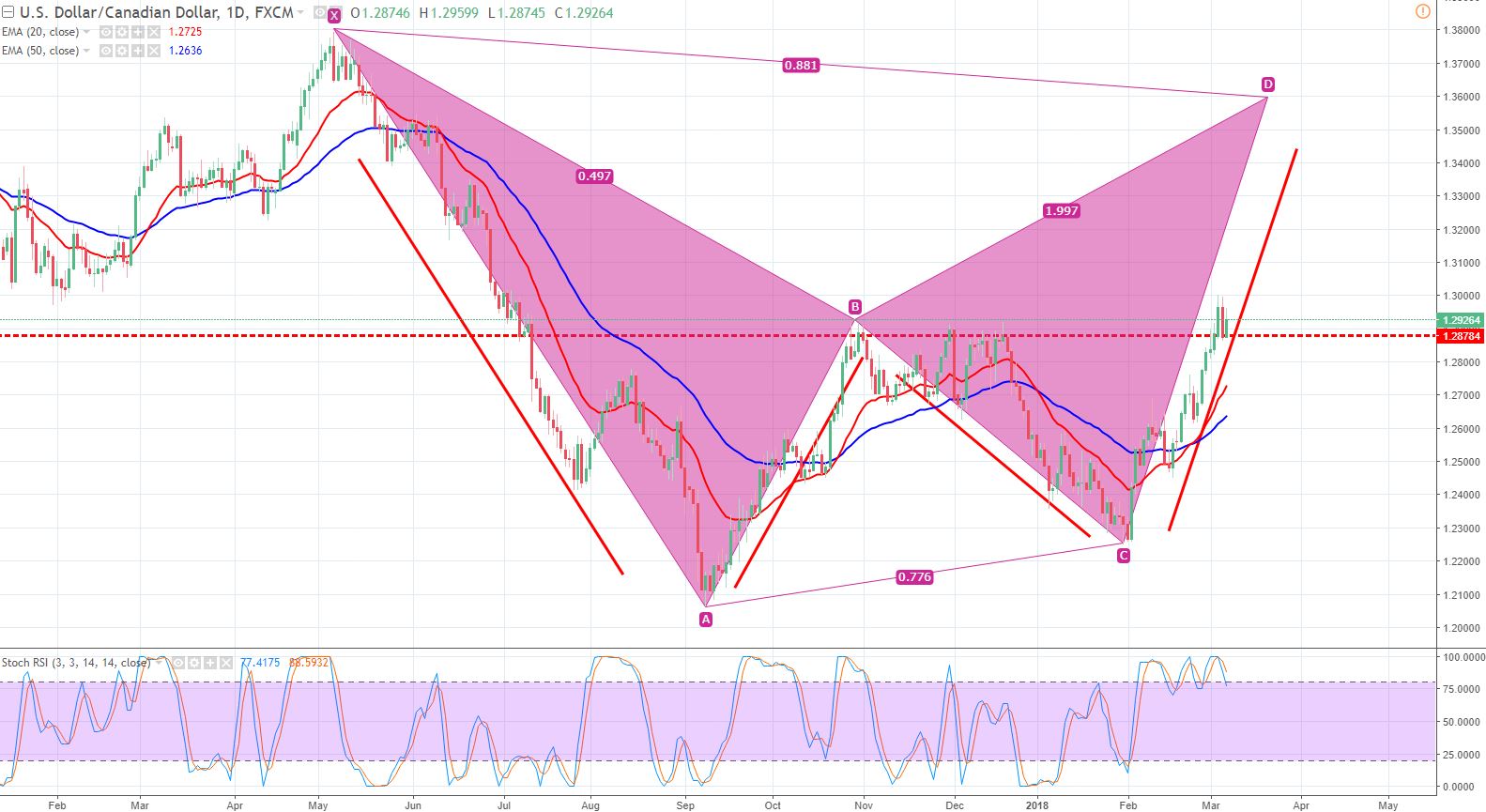Click the red dashed horizontal line at 1.28784

point(718,335)
